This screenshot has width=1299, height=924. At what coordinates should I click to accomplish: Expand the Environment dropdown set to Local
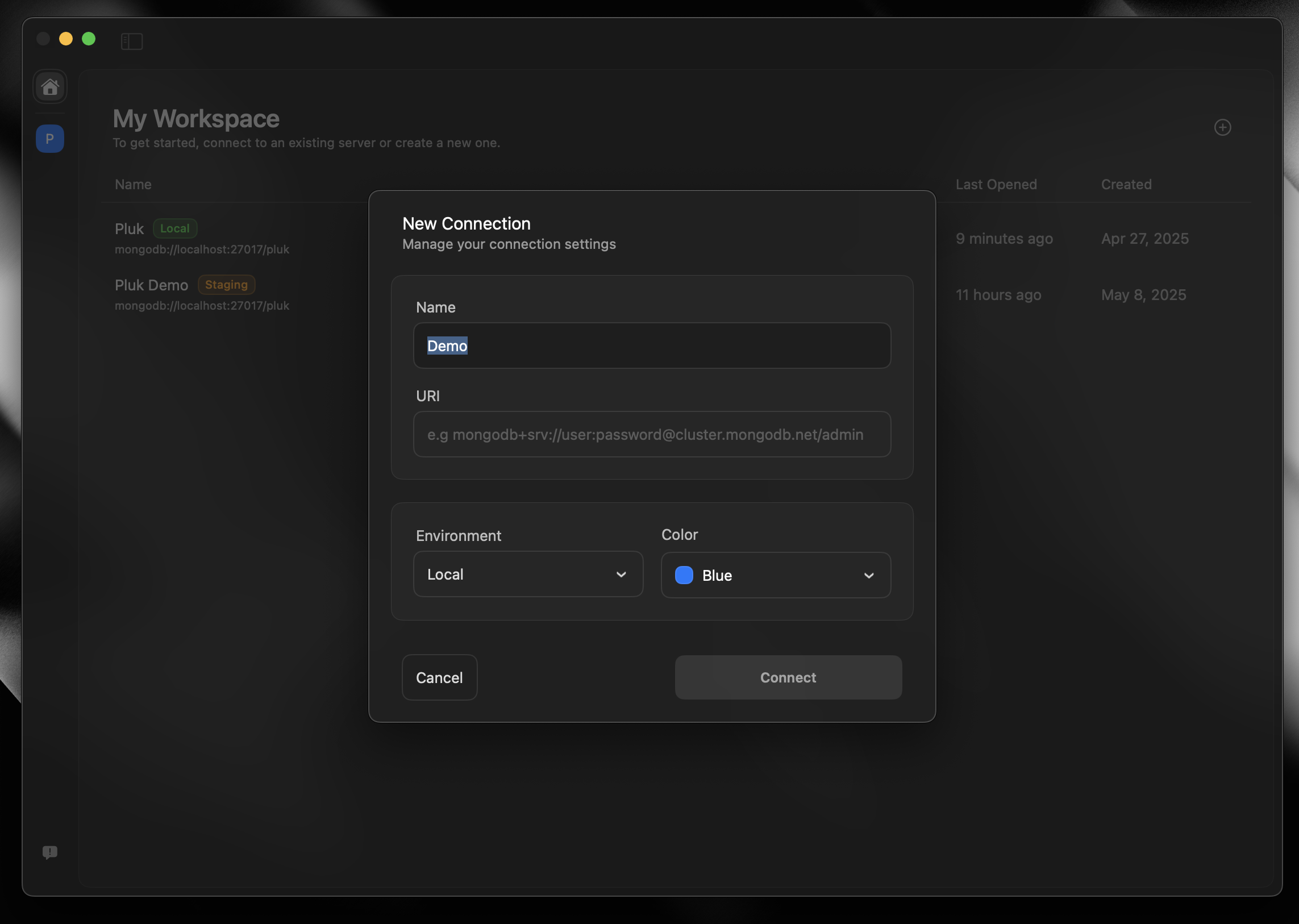527,574
